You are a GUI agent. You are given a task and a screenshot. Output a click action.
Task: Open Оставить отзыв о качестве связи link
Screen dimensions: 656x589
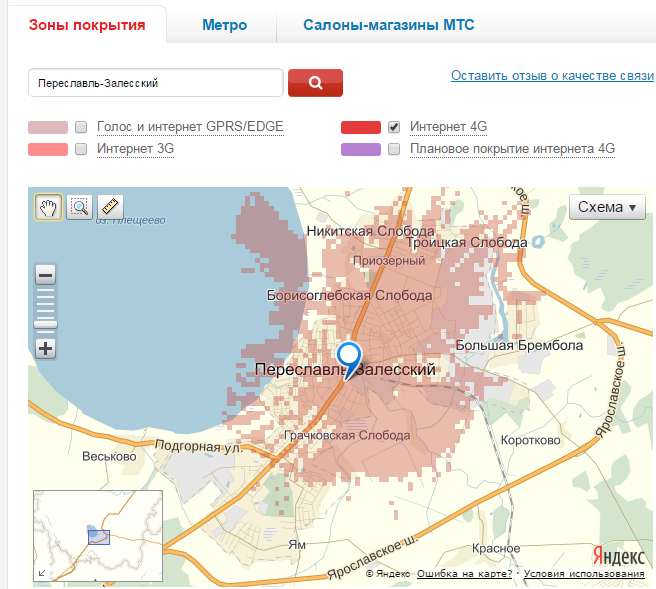(x=552, y=75)
